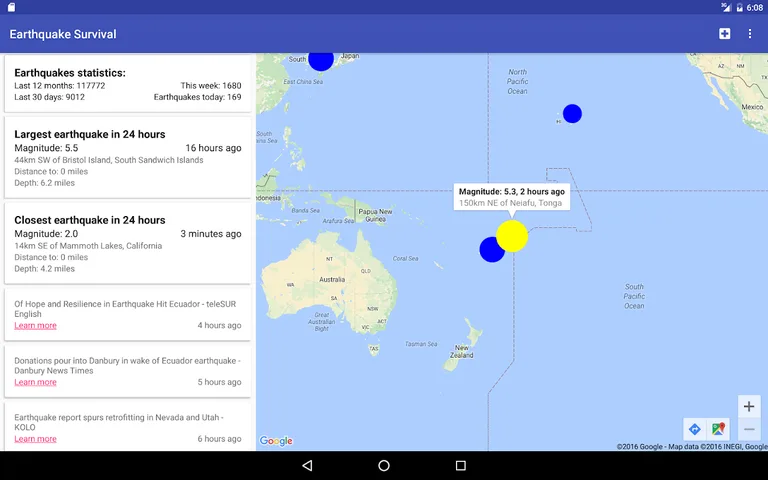Image resolution: width=768 pixels, height=480 pixels.
Task: Tap 'Earthquake report spurs retrofitting' headline
Action: [x=119, y=423]
